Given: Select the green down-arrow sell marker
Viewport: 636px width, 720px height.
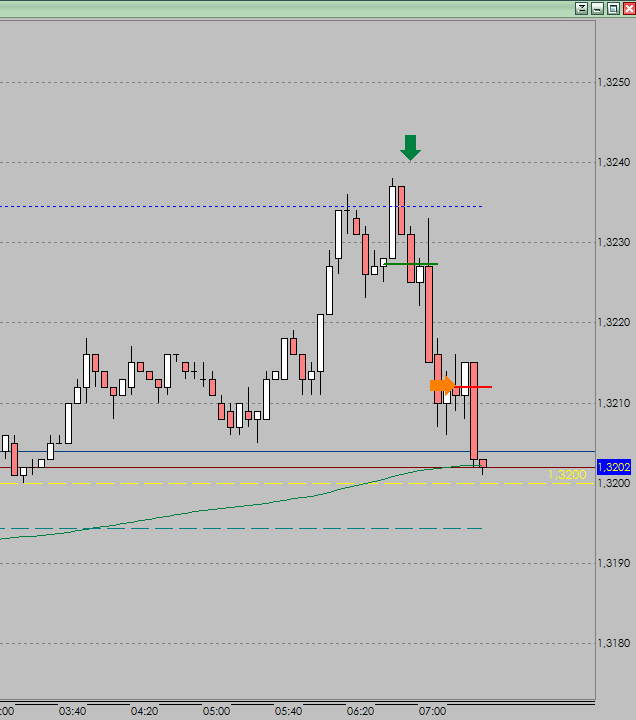Looking at the screenshot, I should pos(411,148).
